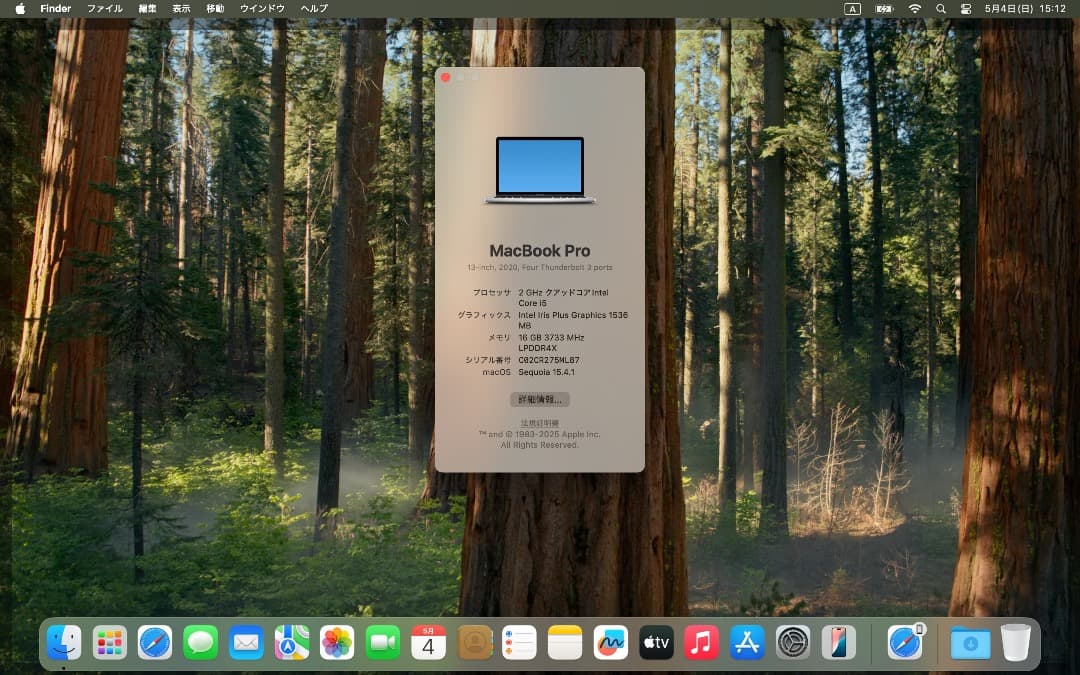1080x675 pixels.
Task: Open Launchpad from the Dock
Action: tap(110, 643)
